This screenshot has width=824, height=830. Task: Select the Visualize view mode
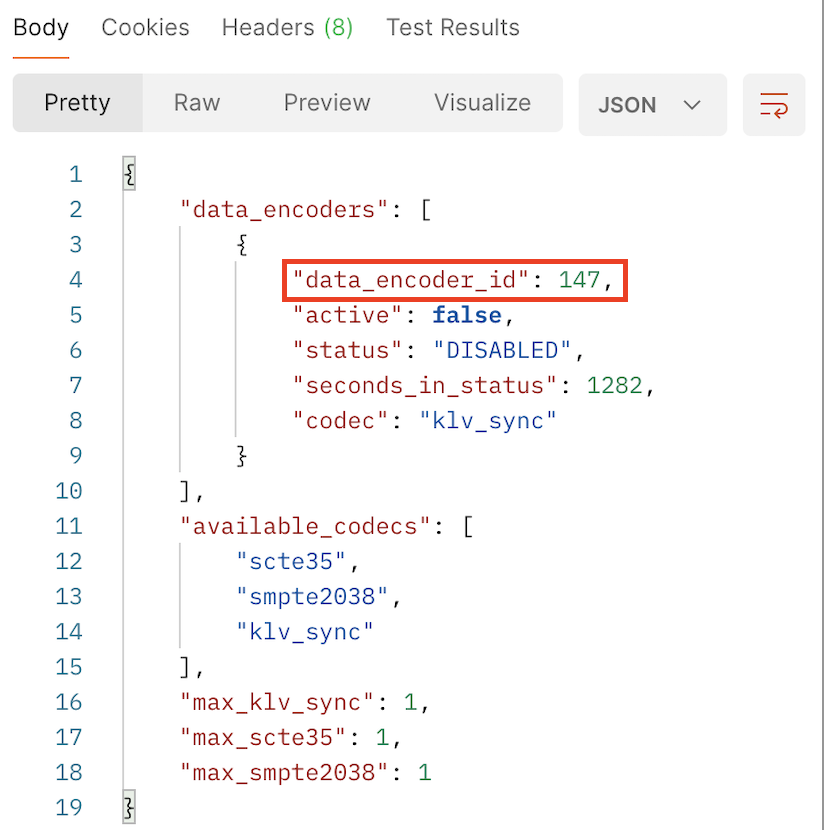pos(482,103)
